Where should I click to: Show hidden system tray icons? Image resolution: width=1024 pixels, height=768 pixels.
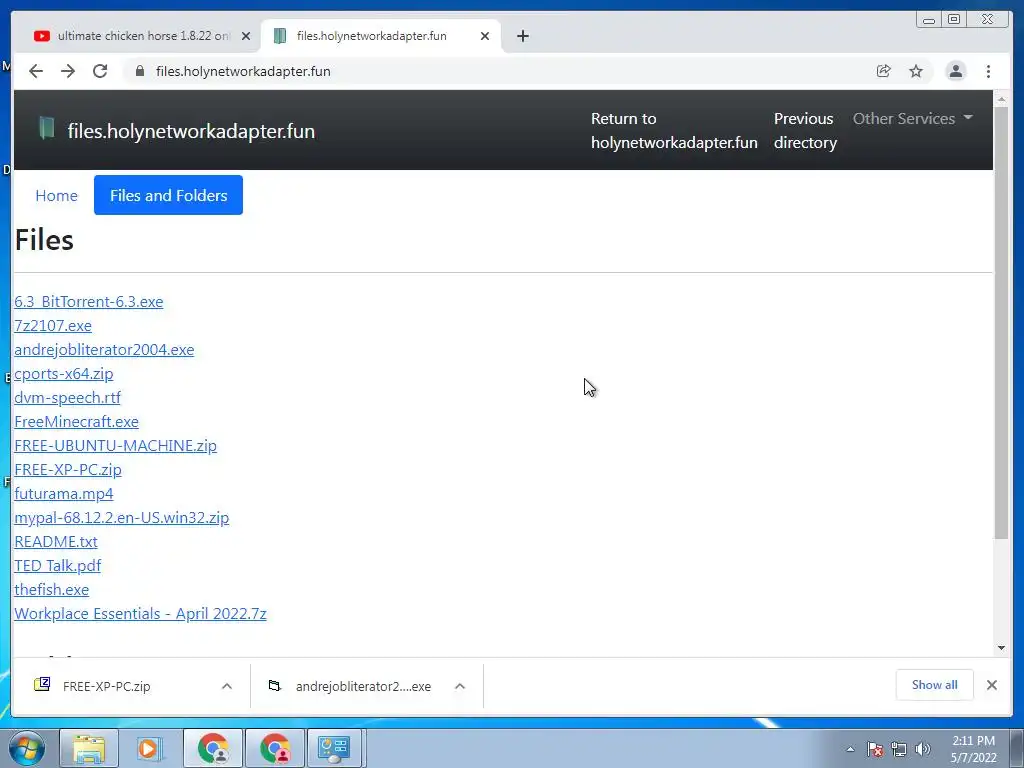[850, 749]
